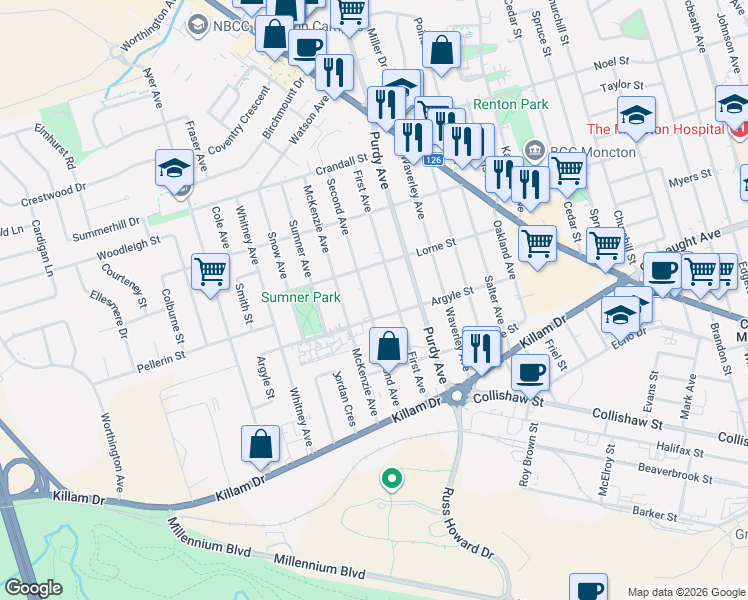The height and width of the screenshot is (600, 748).
Task: Click the restaurant marker near Salter Ave
Action: coord(481,349)
